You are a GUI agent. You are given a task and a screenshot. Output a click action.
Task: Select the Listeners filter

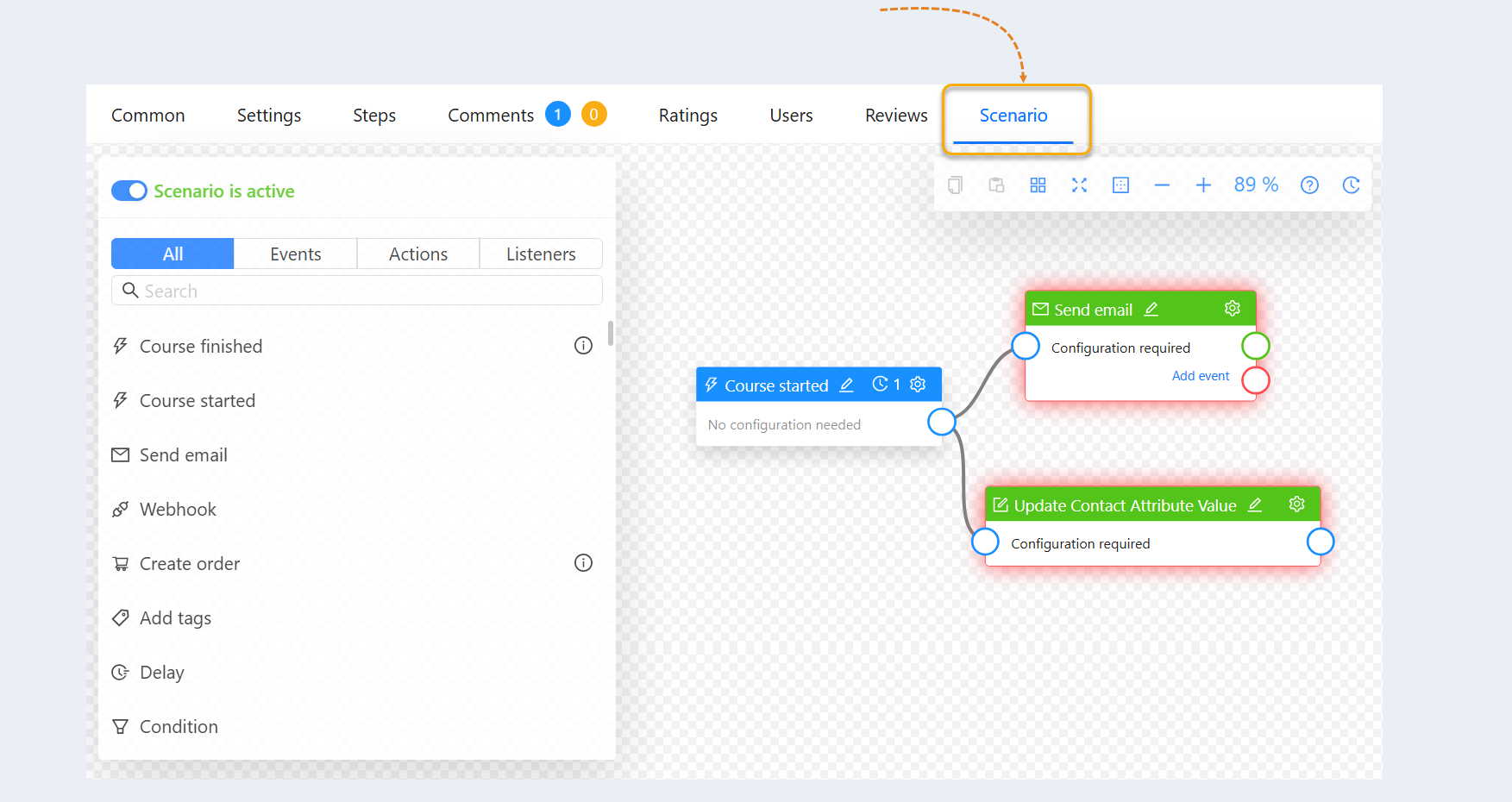pos(541,254)
